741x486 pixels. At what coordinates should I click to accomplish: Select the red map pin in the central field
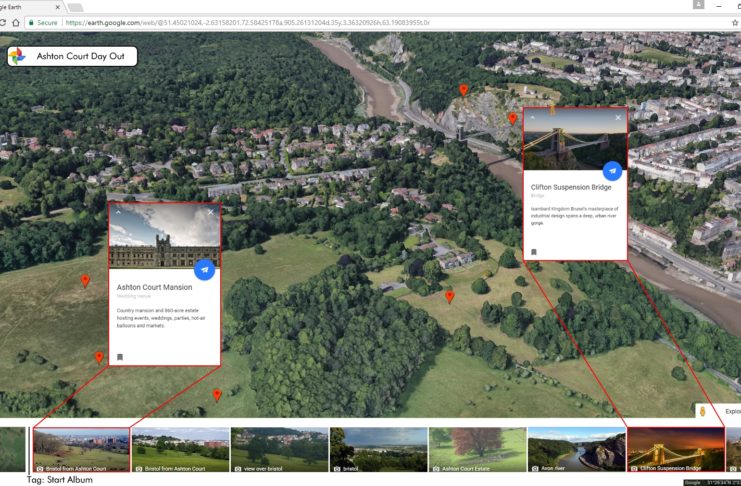click(449, 296)
